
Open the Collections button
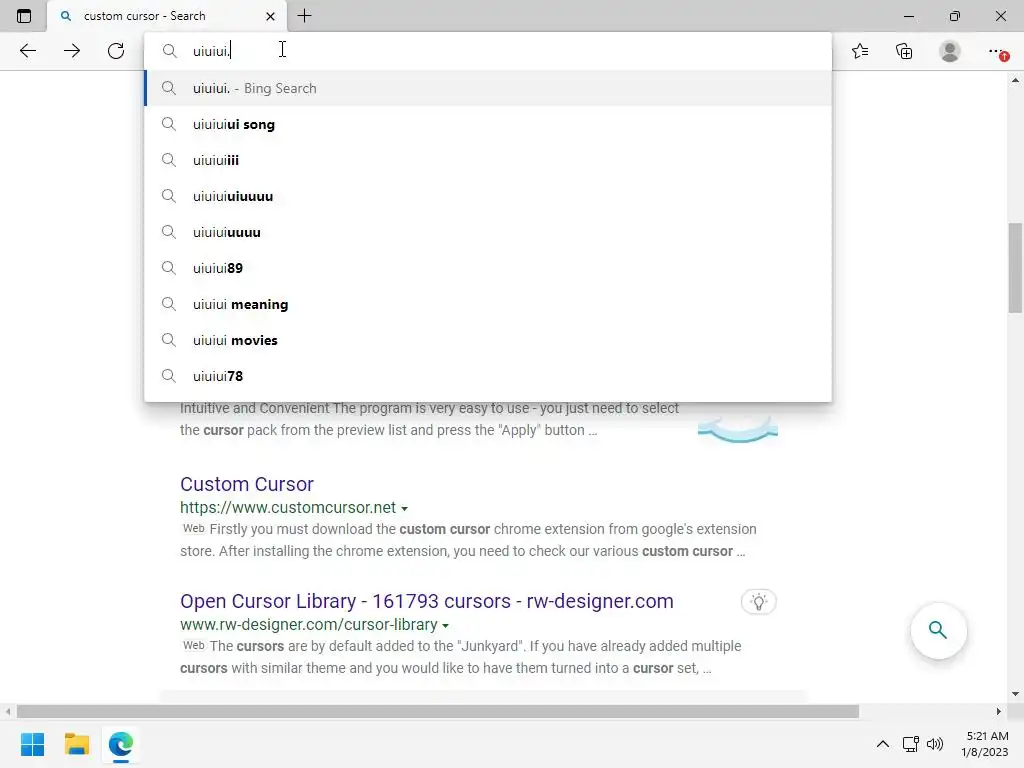coord(904,51)
